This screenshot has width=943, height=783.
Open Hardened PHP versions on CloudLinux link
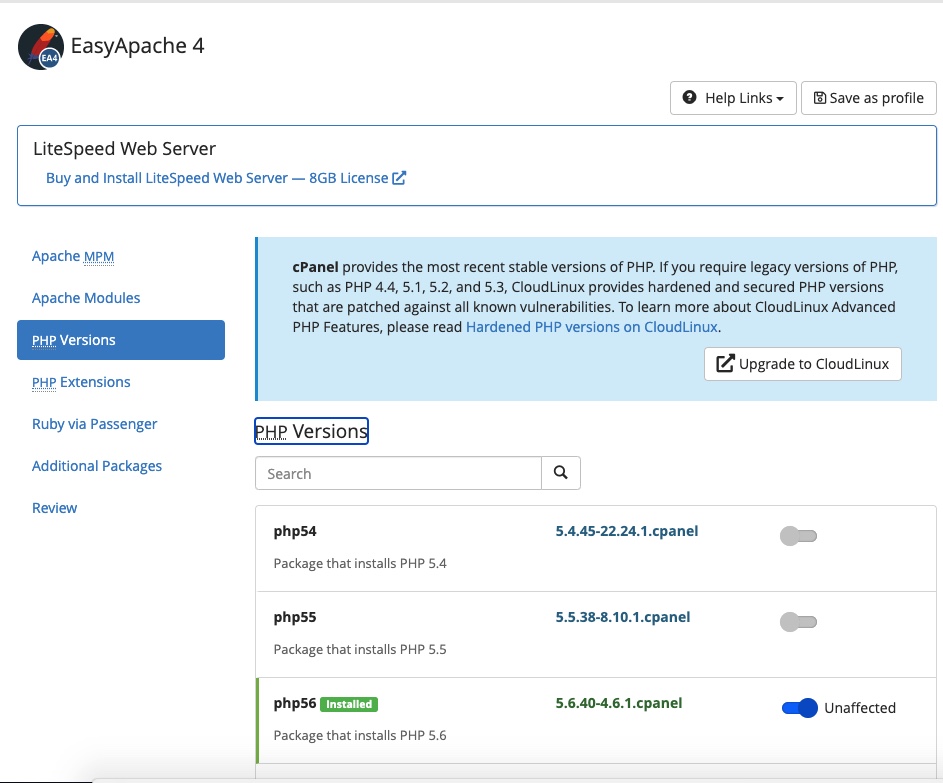tap(592, 327)
